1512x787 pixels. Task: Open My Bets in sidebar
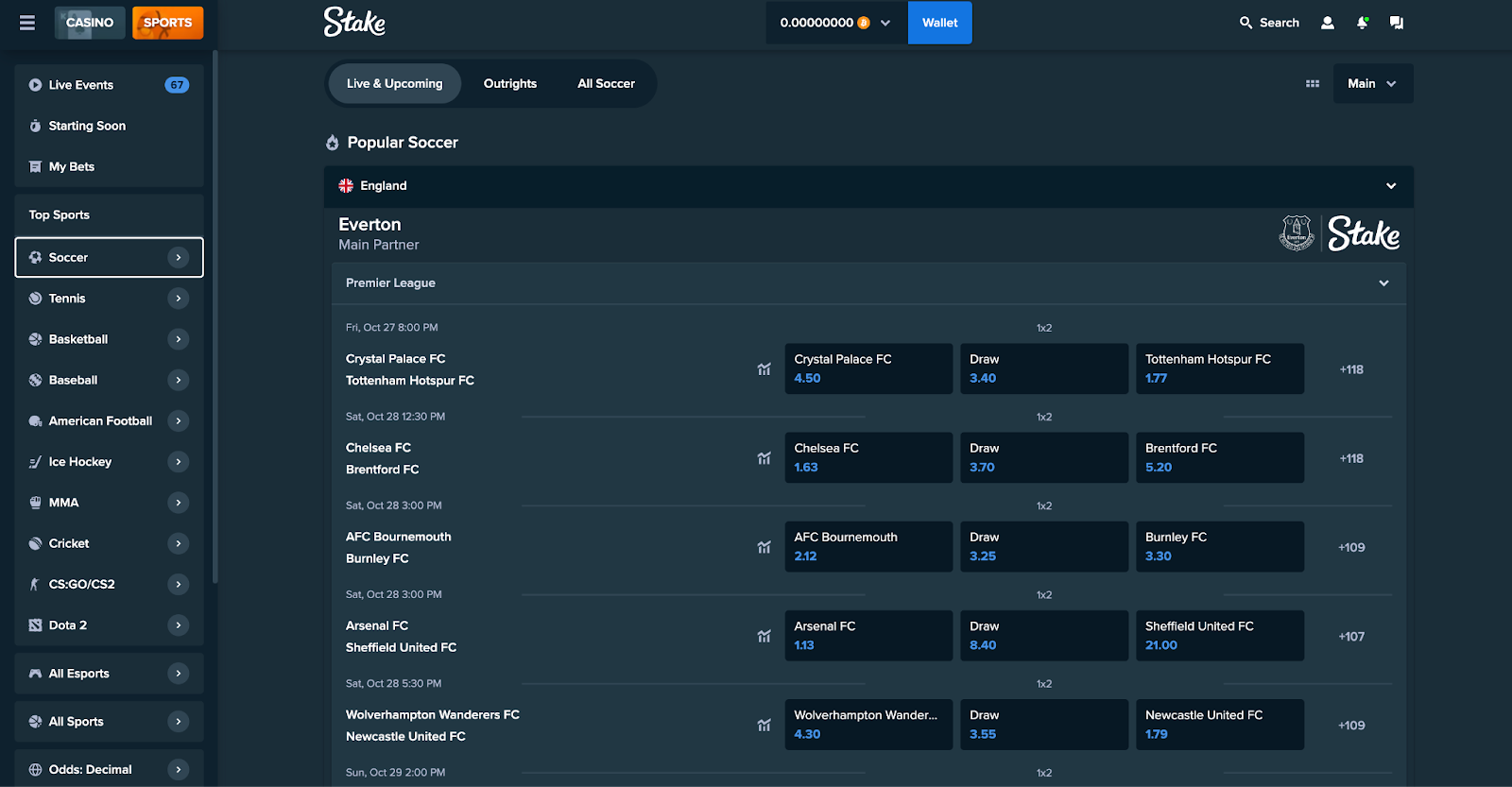click(x=110, y=166)
